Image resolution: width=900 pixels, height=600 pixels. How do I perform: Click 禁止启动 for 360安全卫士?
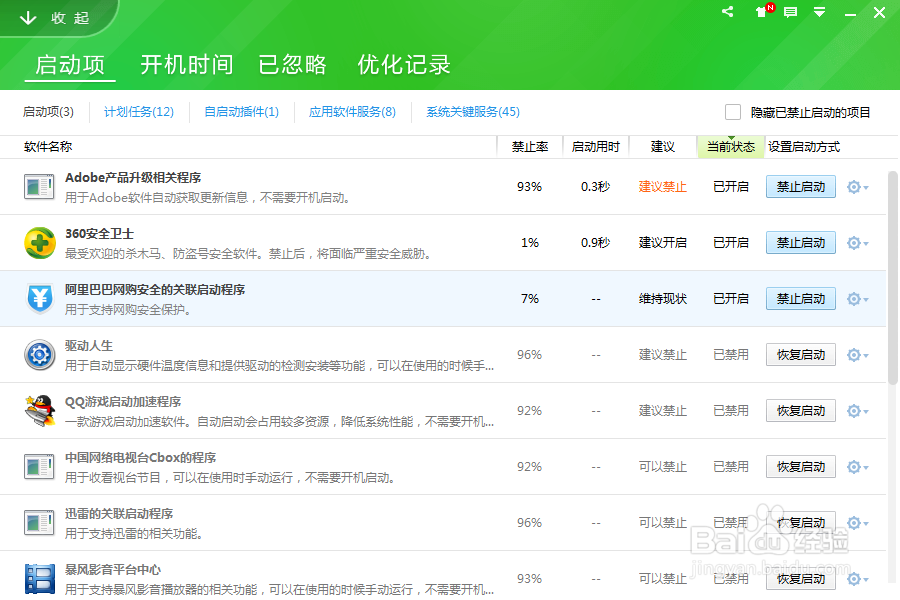coord(801,243)
